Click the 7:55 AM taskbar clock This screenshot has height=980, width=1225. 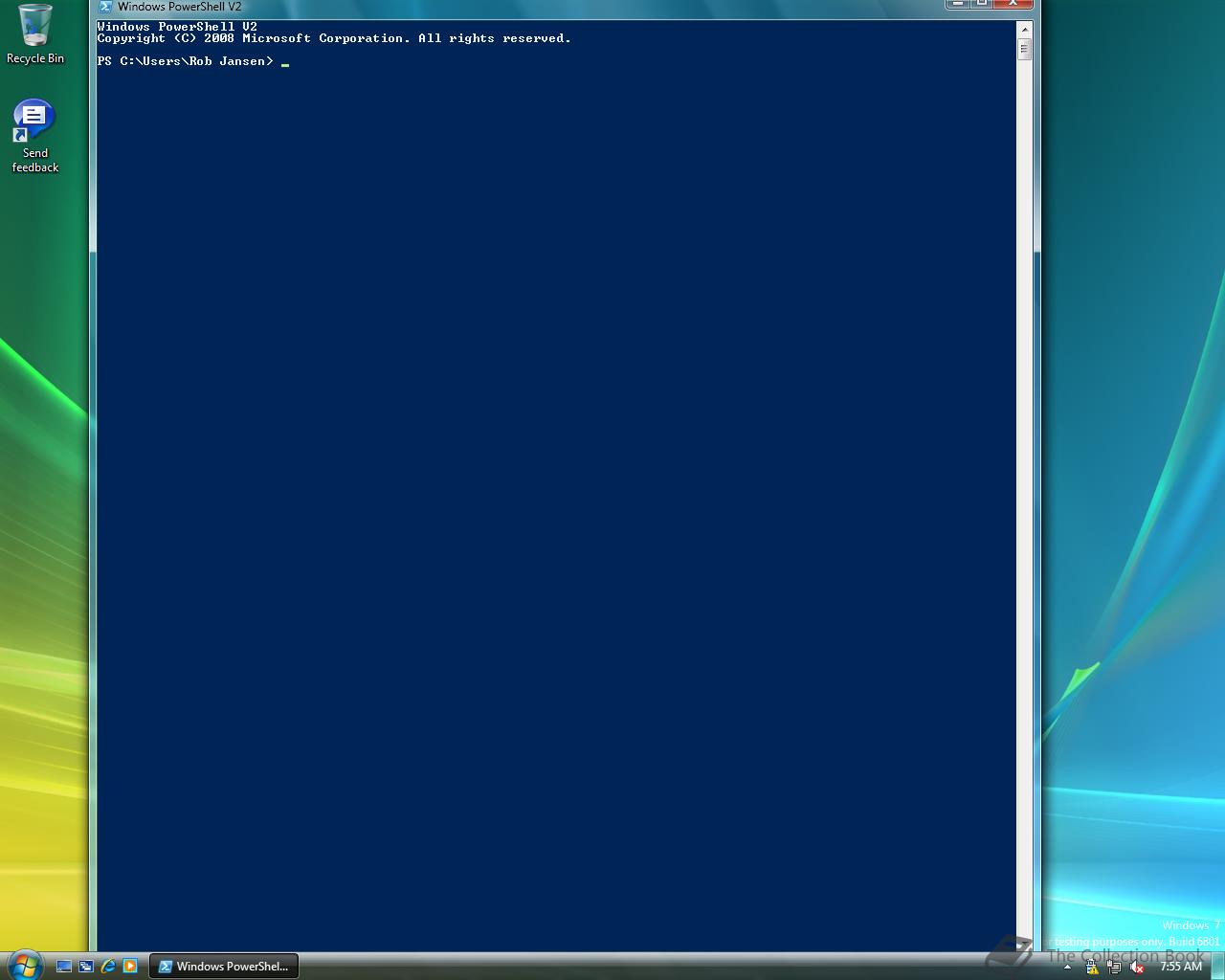(x=1180, y=967)
